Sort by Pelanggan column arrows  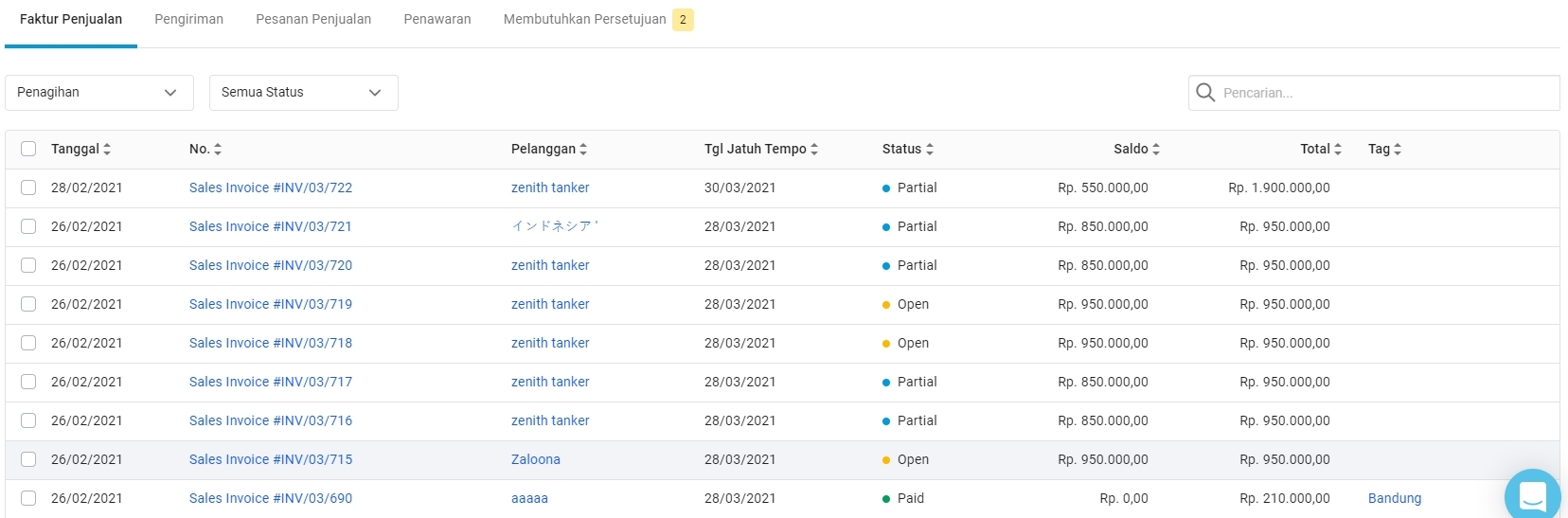coord(583,150)
